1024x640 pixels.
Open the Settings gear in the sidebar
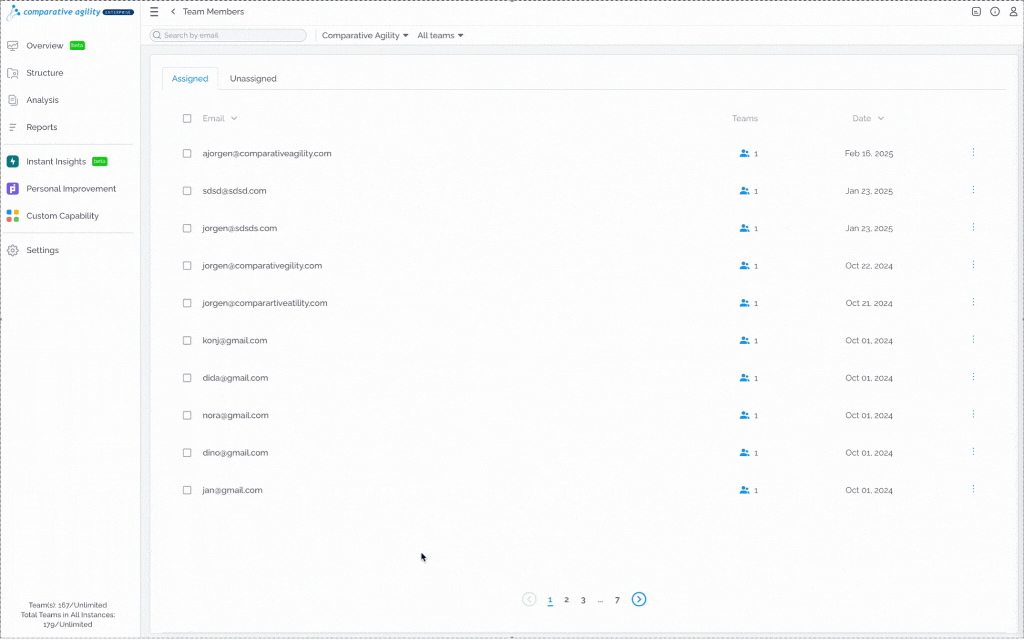(12, 250)
